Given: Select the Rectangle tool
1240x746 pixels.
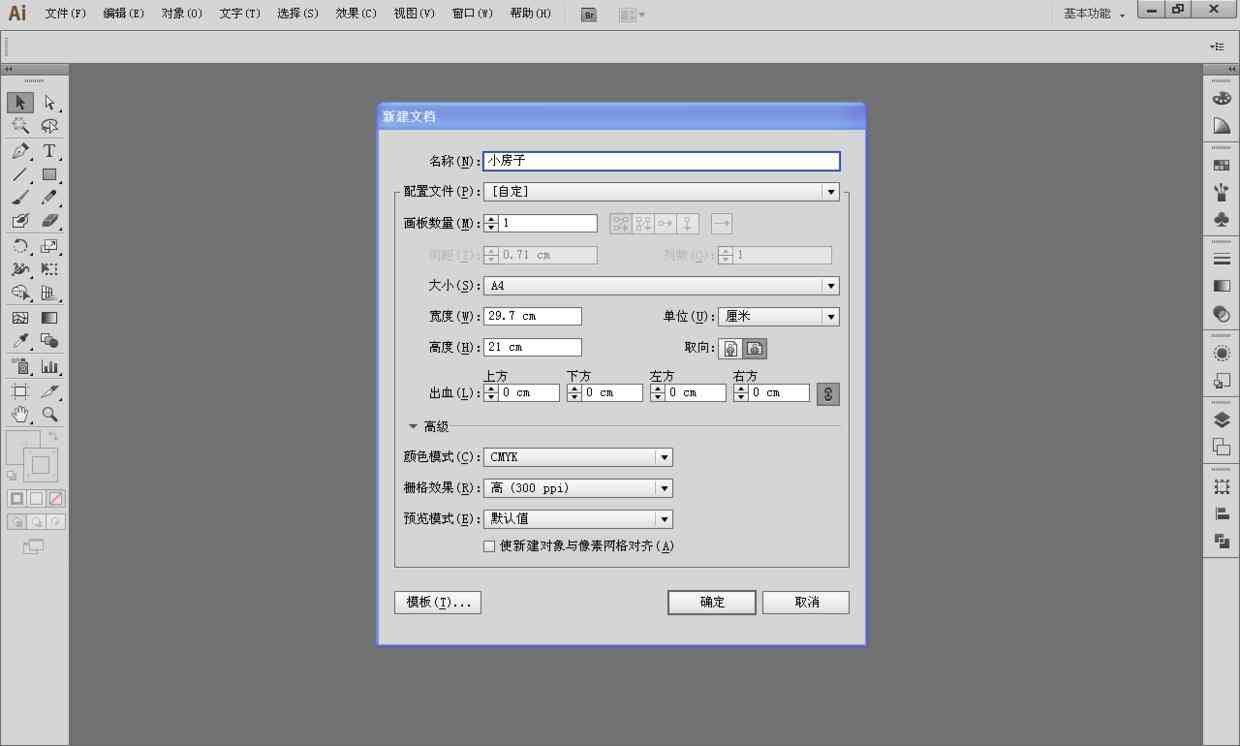Looking at the screenshot, I should (50, 174).
